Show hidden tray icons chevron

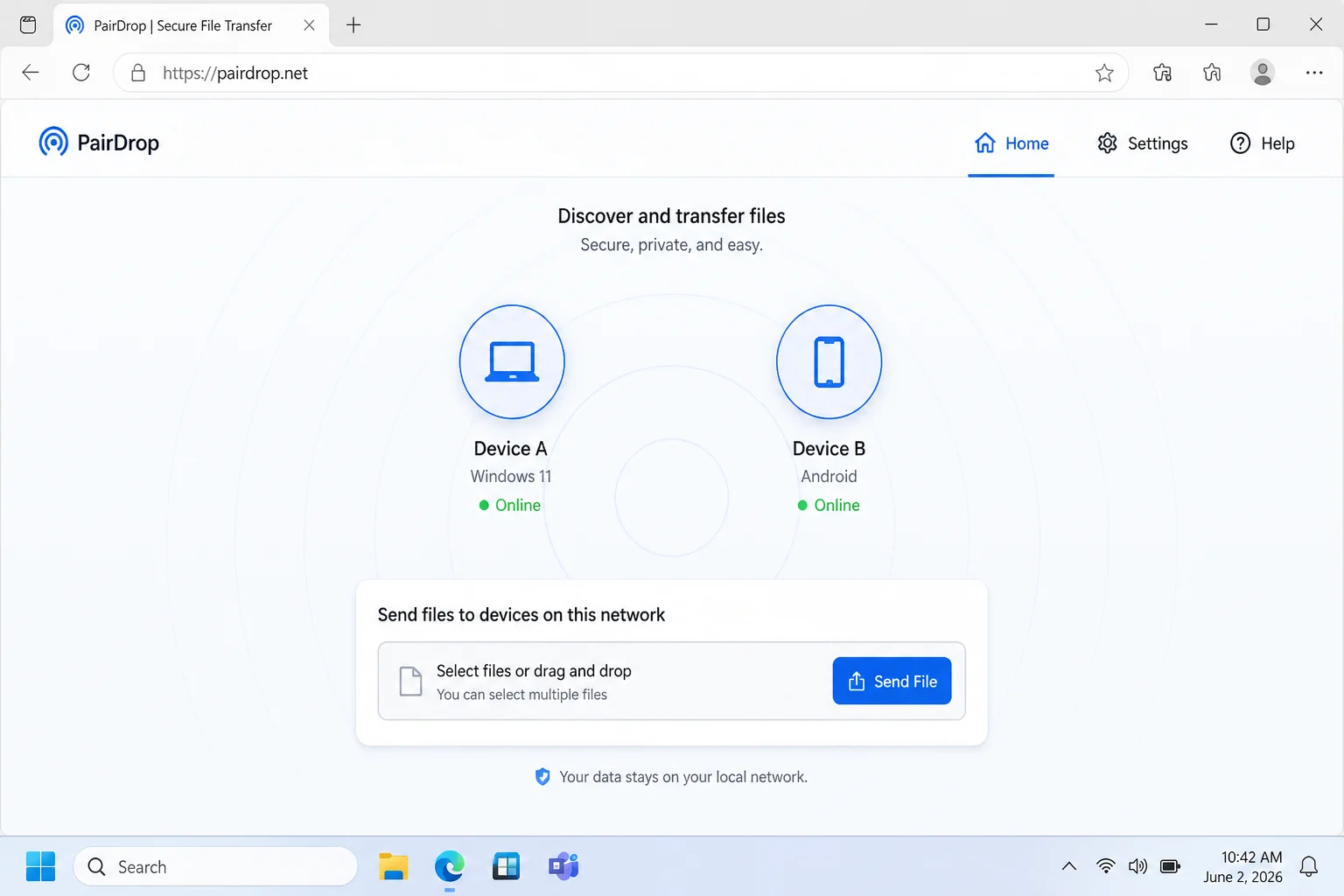[1068, 866]
